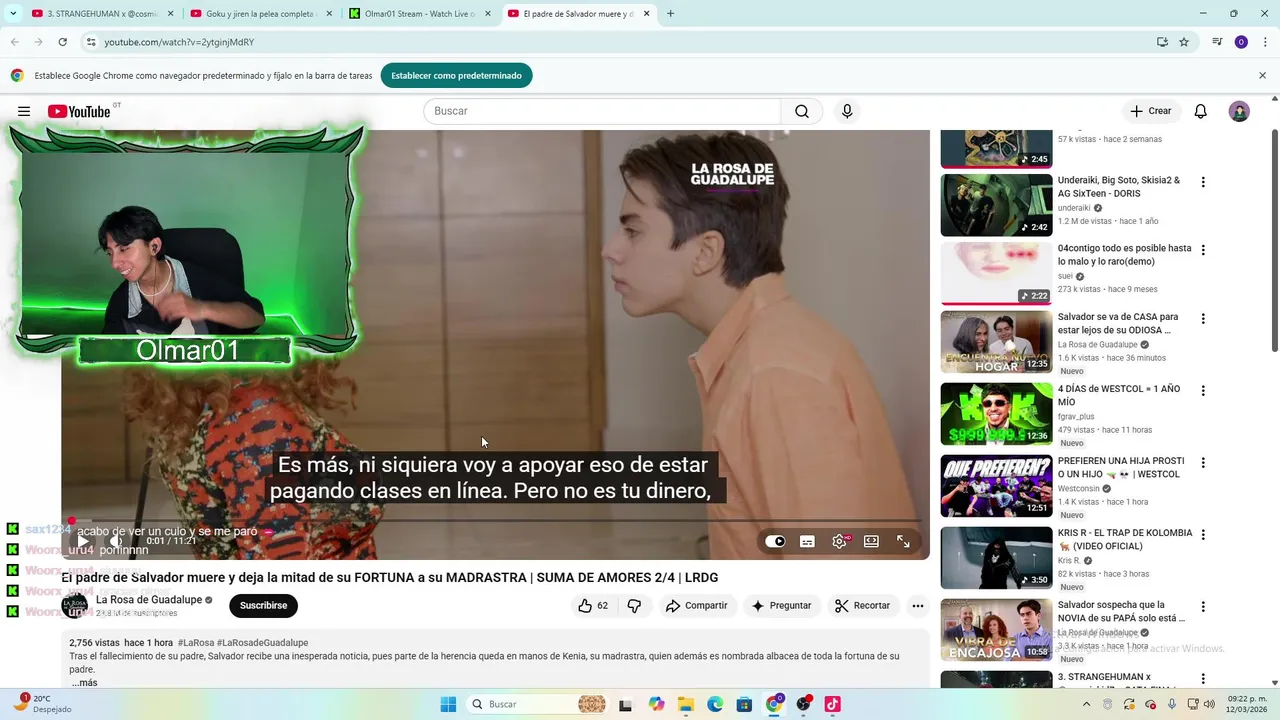Open a new Chrome tab
1280x720 pixels.
[x=670, y=14]
